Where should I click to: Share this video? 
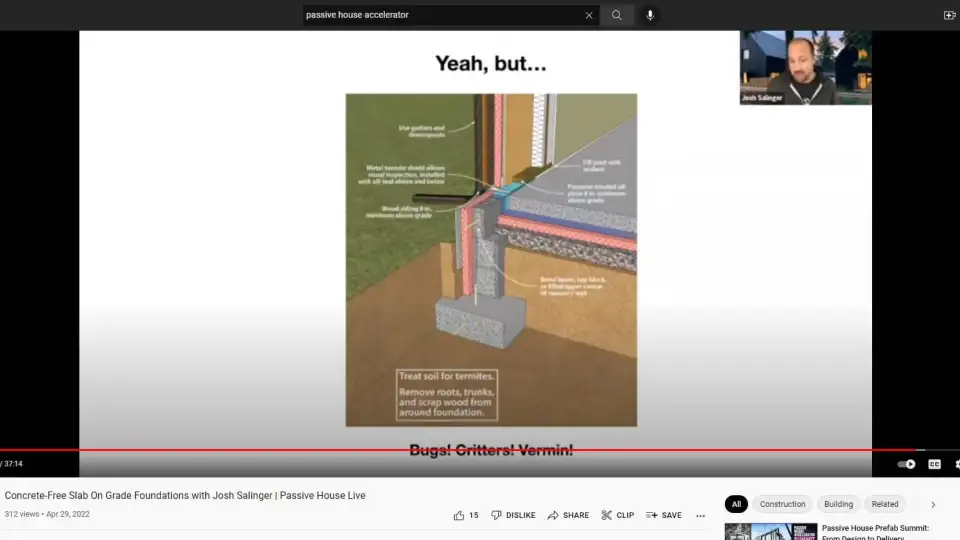568,515
